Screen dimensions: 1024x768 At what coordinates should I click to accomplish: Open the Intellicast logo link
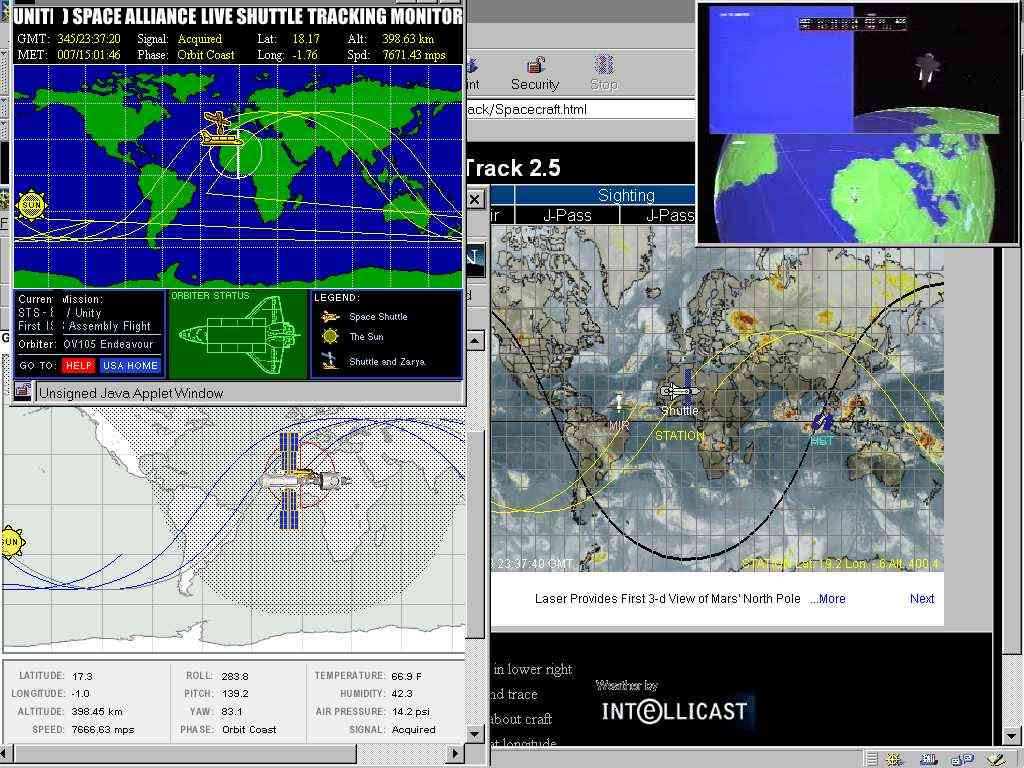tap(675, 710)
